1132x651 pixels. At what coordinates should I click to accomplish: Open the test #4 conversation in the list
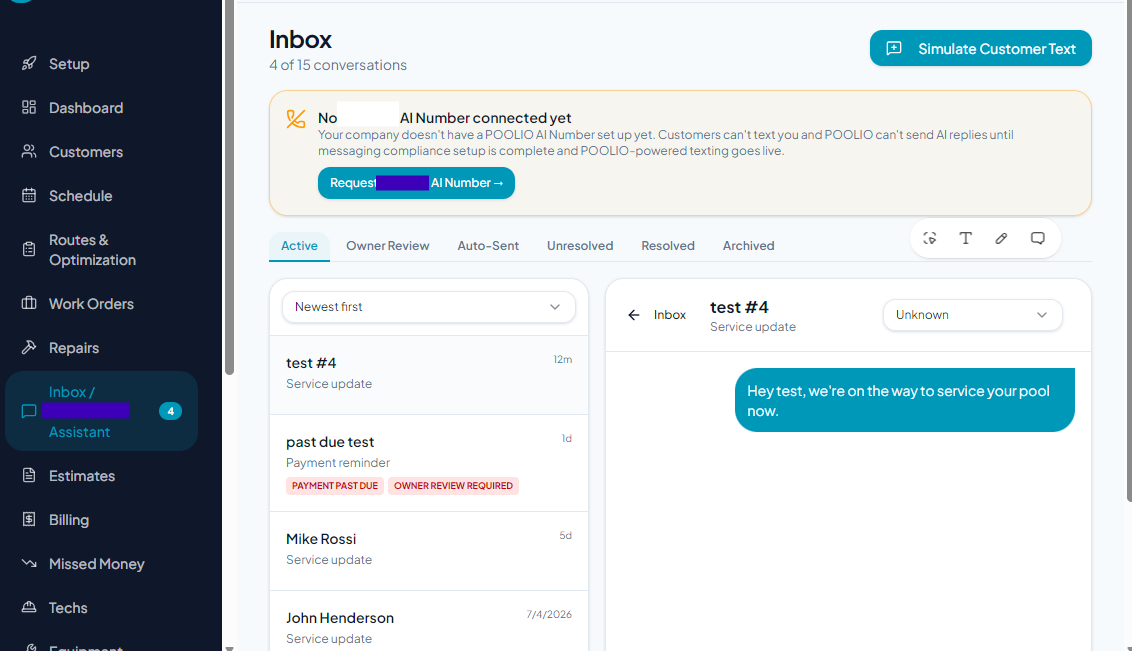coord(429,375)
